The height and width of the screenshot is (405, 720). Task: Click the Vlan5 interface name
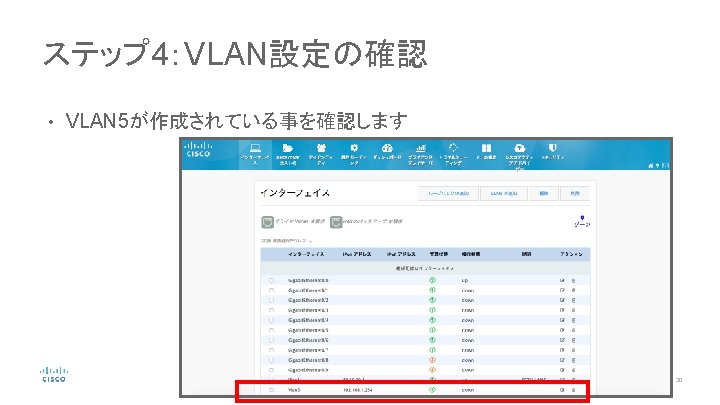[294, 390]
